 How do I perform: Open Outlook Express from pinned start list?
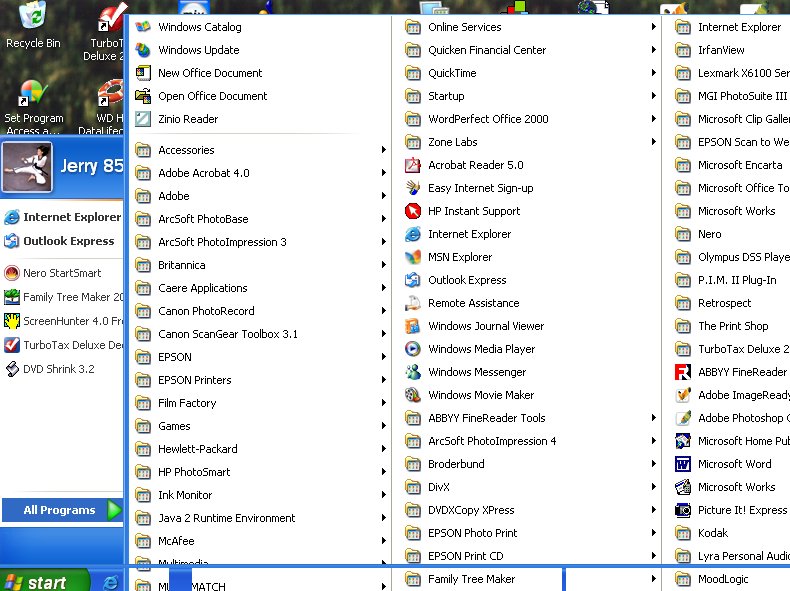pos(59,241)
